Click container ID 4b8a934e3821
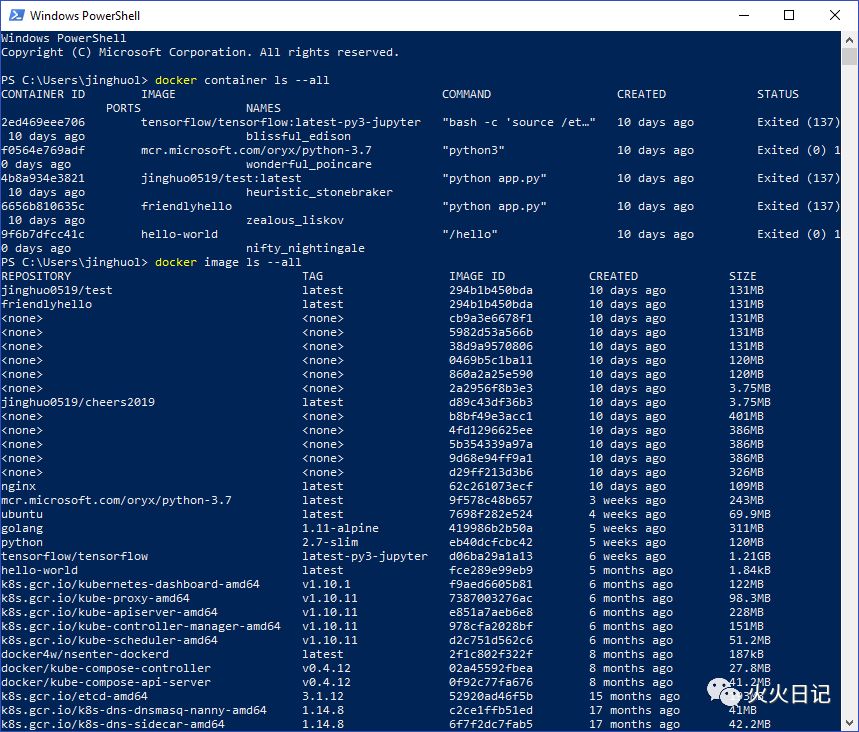The width and height of the screenshot is (859, 732). click(43, 178)
